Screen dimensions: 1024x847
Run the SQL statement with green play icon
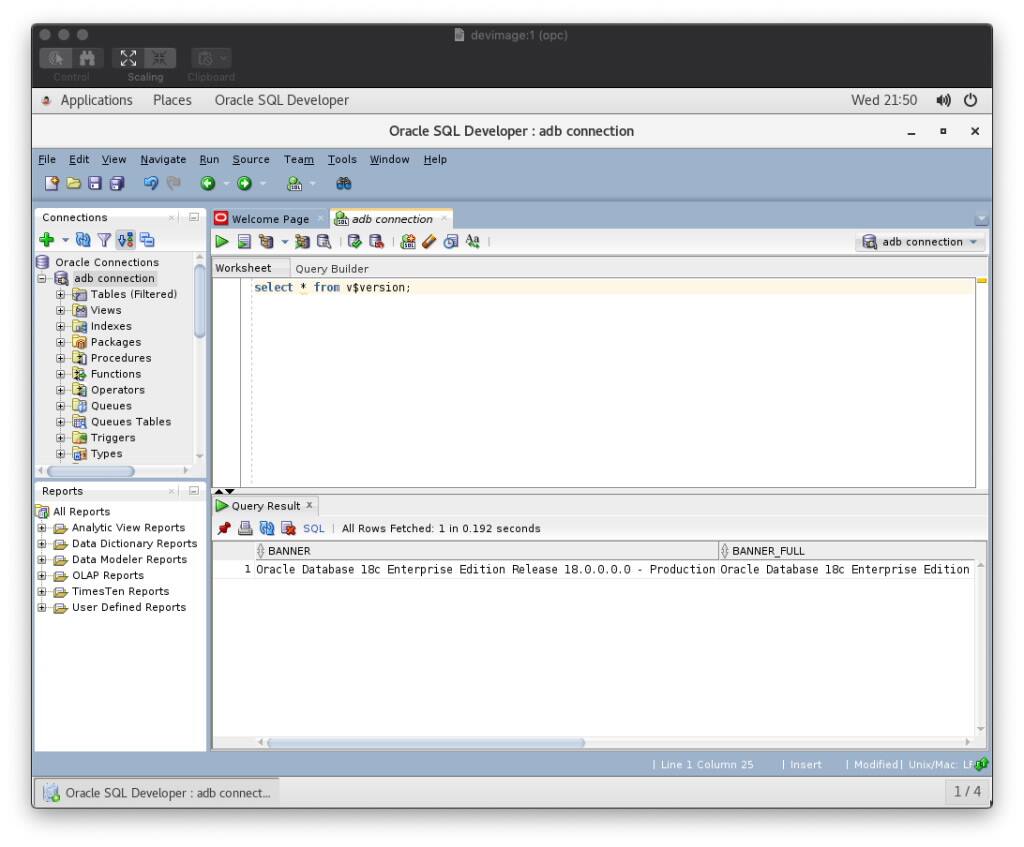(222, 242)
